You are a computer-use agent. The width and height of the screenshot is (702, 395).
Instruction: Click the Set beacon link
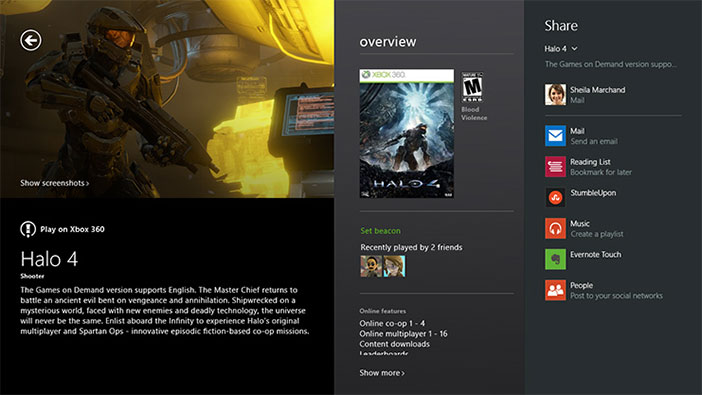[381, 231]
